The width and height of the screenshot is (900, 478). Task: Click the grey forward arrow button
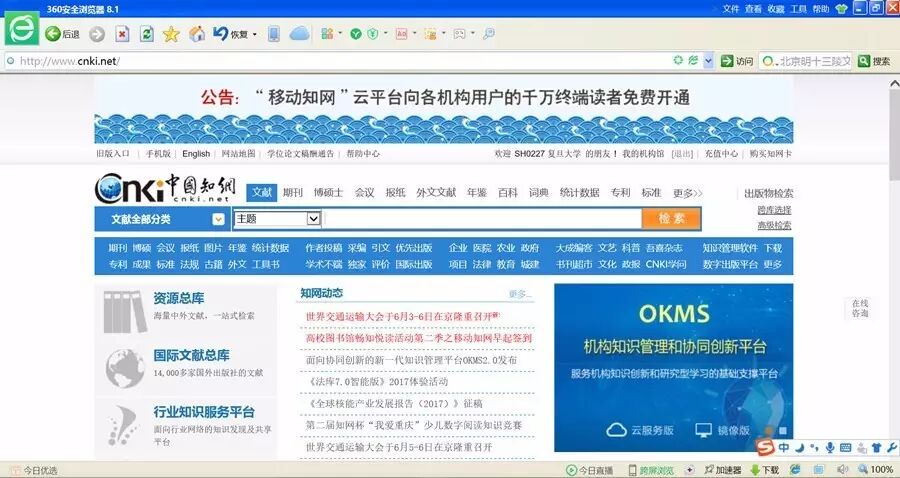97,34
